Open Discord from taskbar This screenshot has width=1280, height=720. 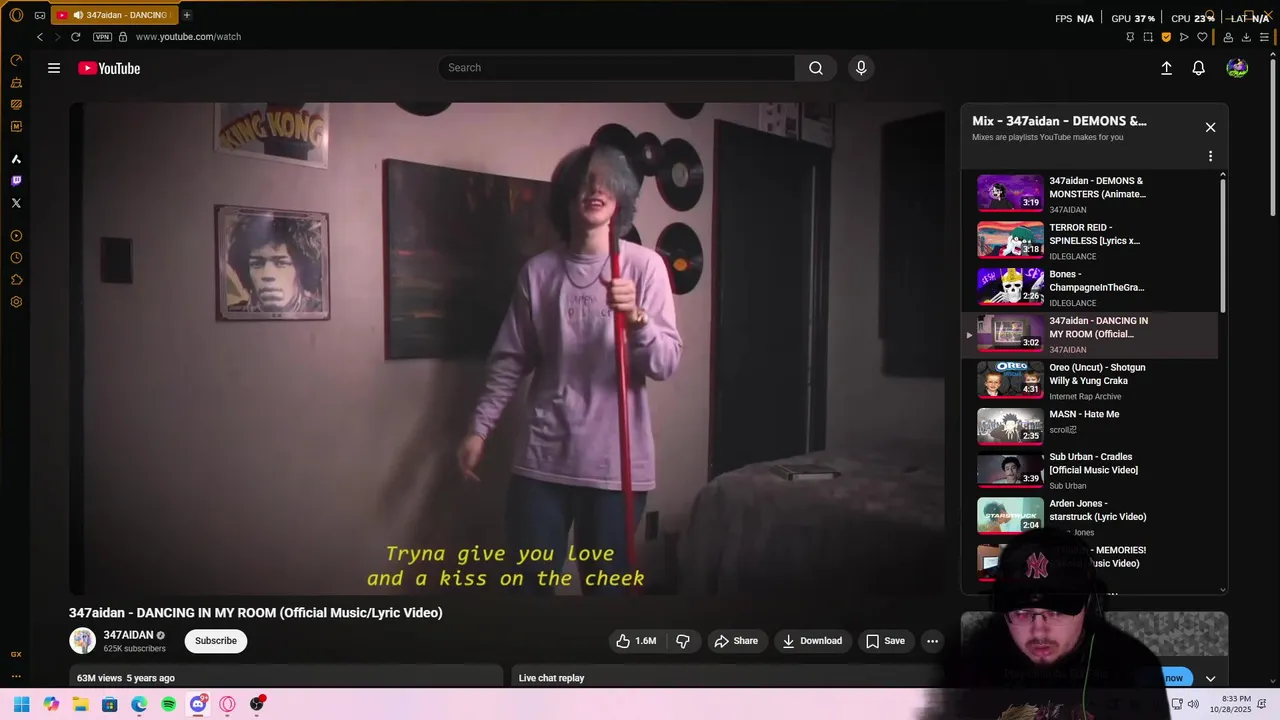pos(198,704)
